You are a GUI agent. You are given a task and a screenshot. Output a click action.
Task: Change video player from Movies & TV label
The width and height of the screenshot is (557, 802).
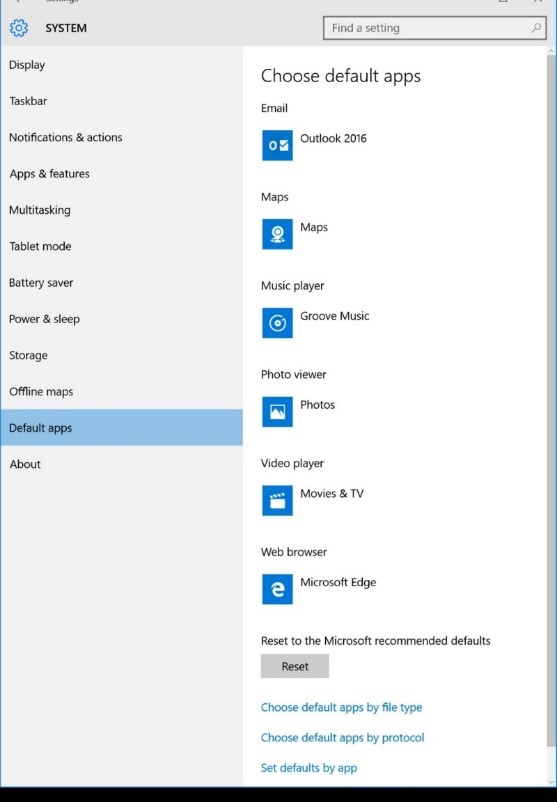click(331, 494)
